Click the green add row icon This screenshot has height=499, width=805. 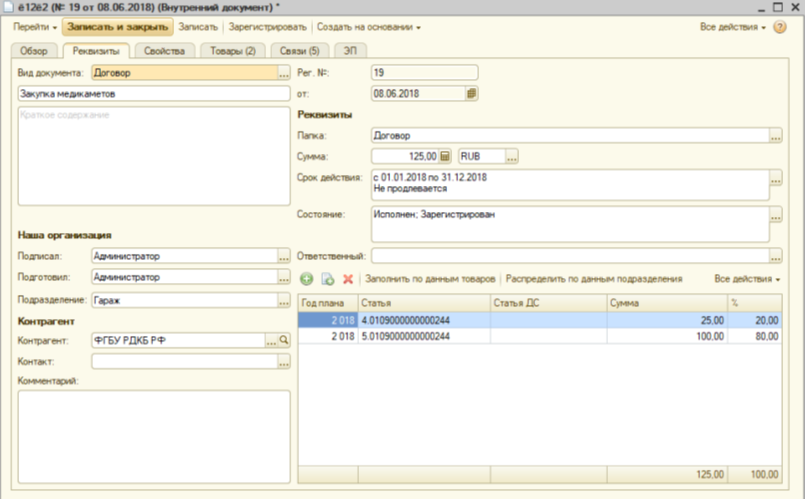(307, 279)
